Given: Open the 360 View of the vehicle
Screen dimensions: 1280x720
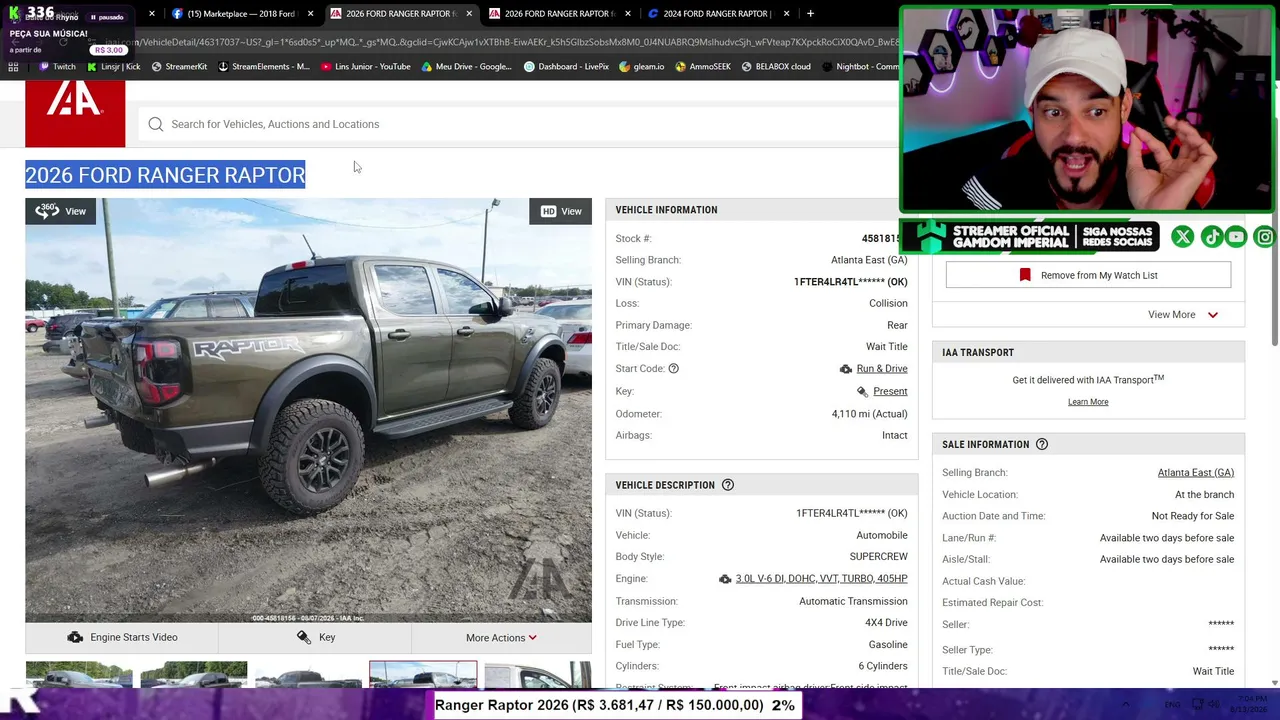Looking at the screenshot, I should (61, 211).
